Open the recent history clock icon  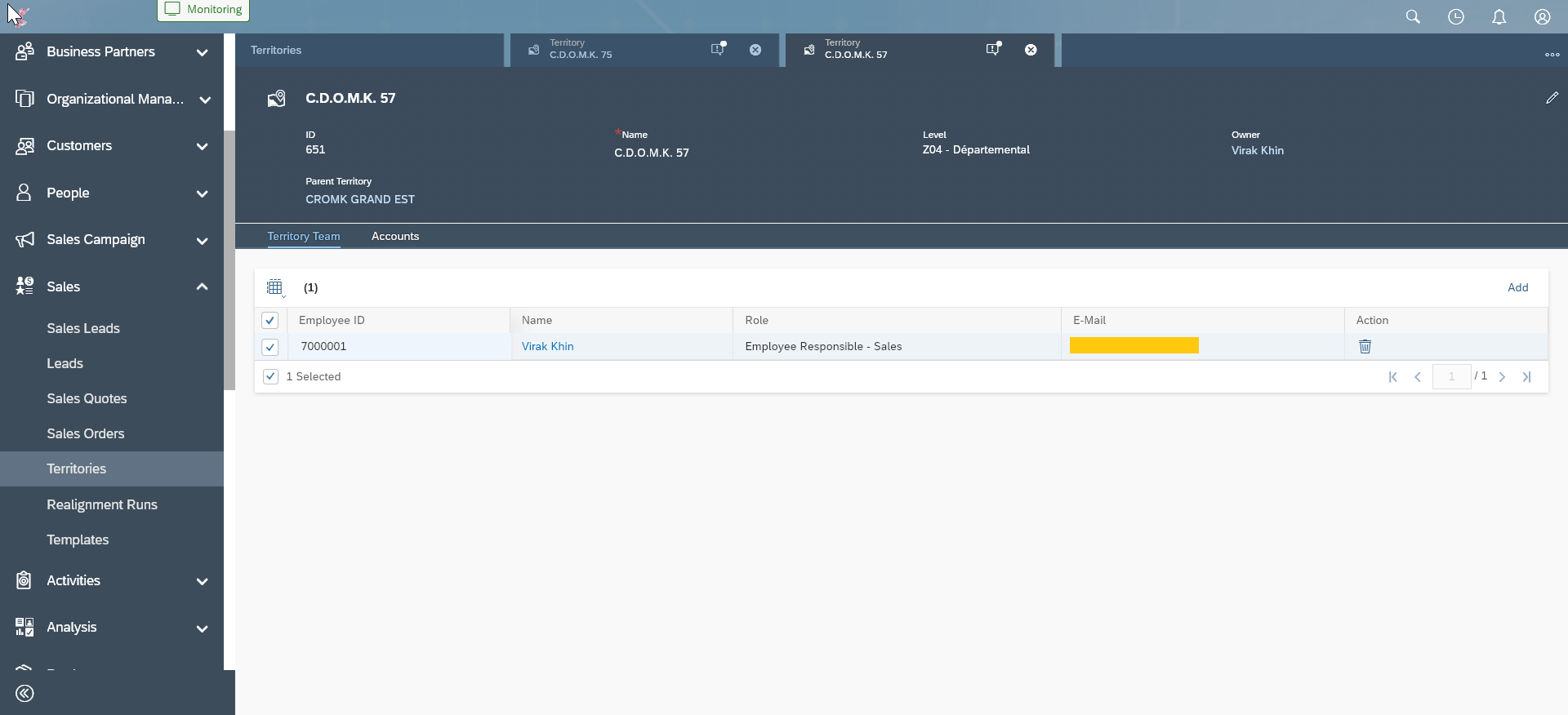pos(1456,17)
